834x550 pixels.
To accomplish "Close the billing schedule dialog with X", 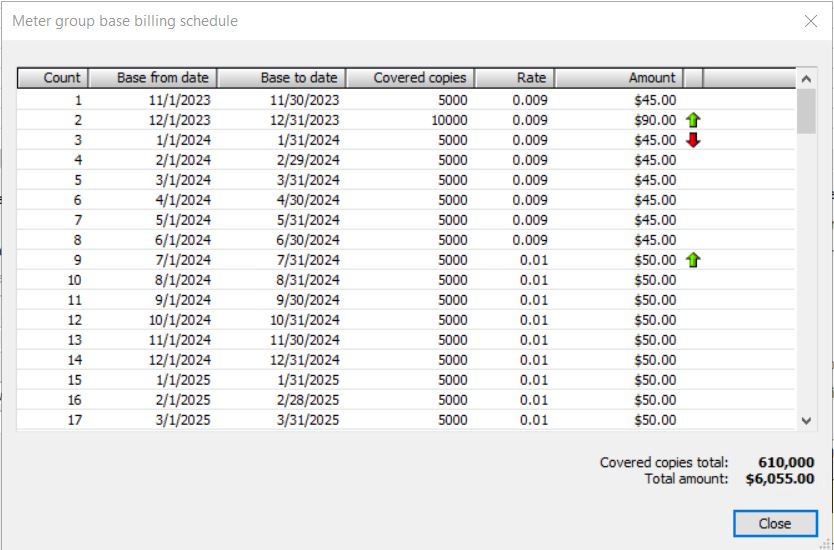I will pos(811,21).
